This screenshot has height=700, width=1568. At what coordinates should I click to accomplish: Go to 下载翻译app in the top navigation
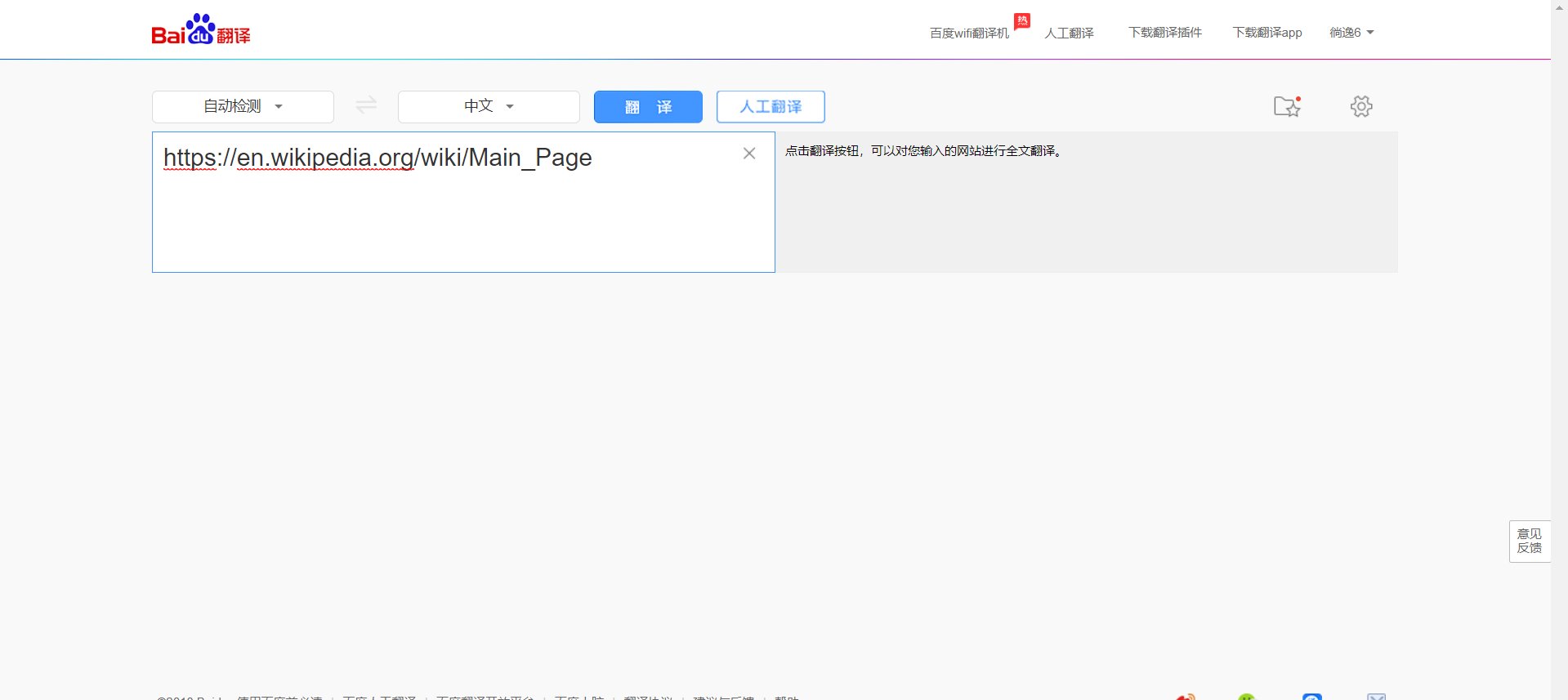coord(1266,33)
